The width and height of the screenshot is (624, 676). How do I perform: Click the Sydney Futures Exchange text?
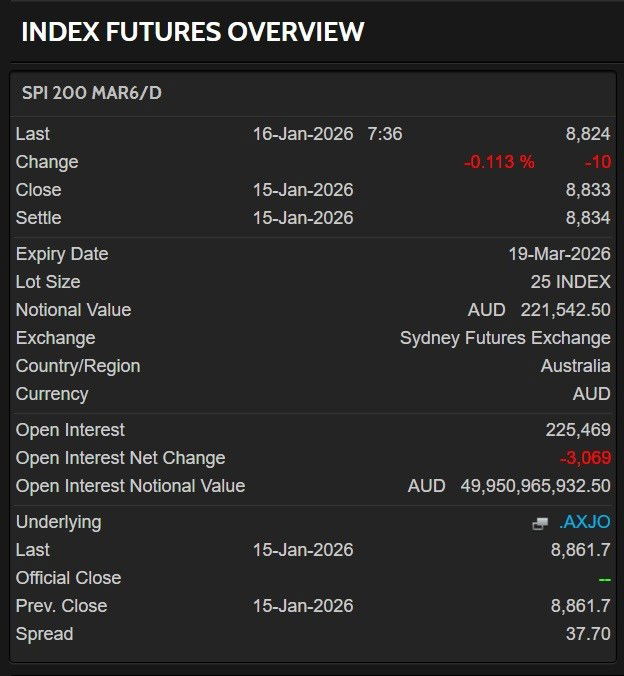pos(505,338)
